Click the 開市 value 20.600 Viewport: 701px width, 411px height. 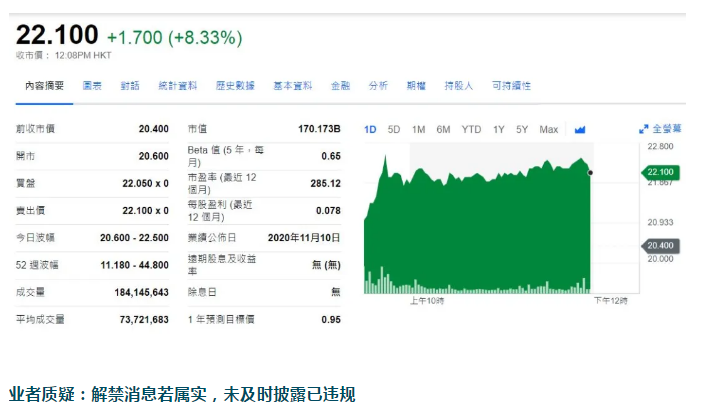coord(153,156)
